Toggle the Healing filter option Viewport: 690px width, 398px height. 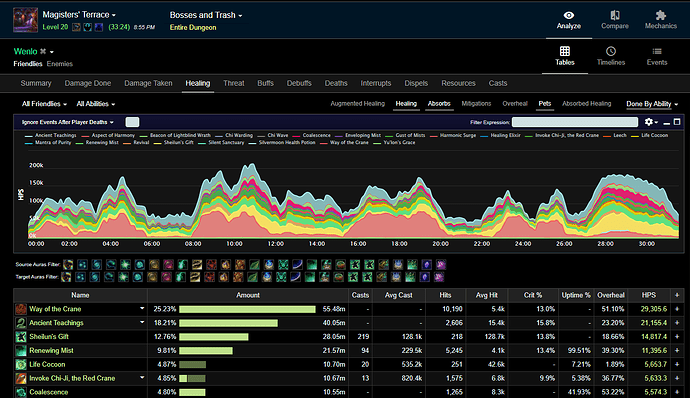[406, 103]
